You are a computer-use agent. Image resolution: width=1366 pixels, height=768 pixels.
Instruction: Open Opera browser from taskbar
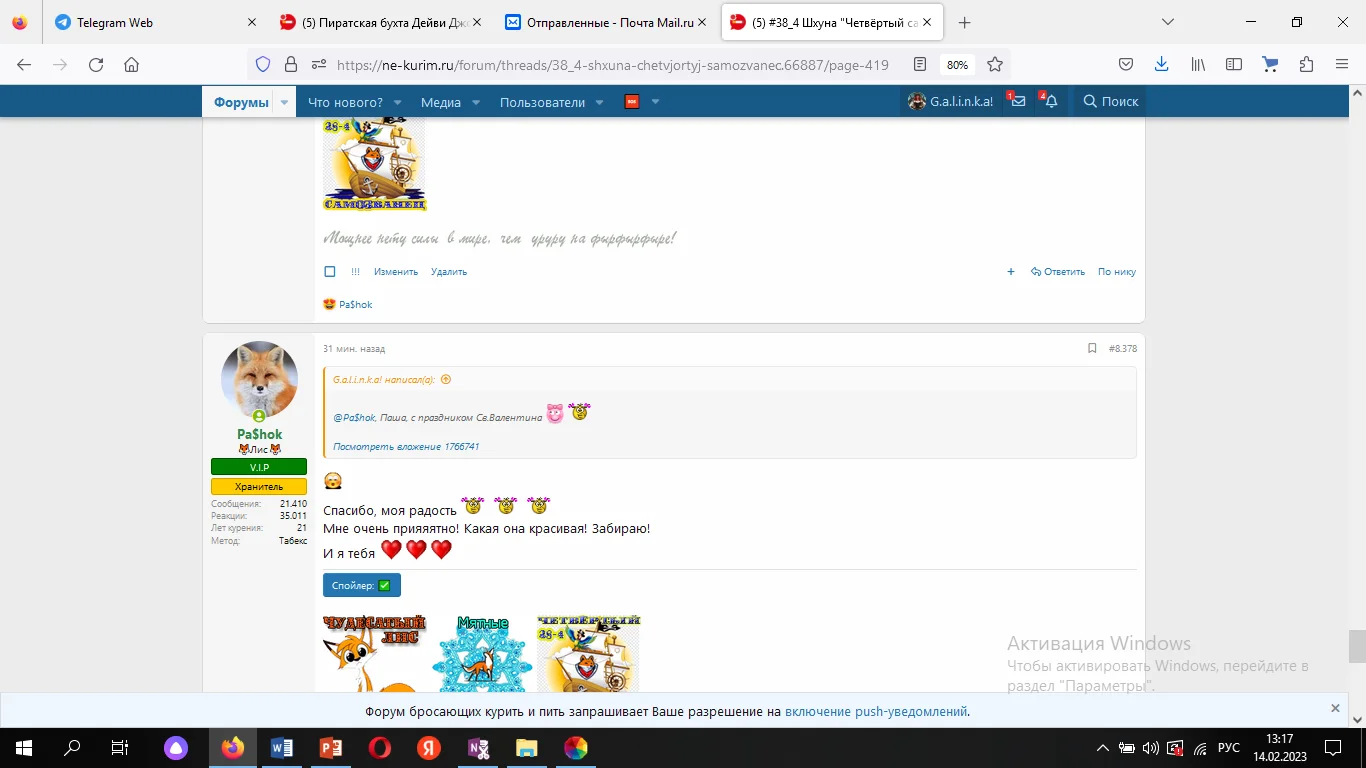point(379,748)
